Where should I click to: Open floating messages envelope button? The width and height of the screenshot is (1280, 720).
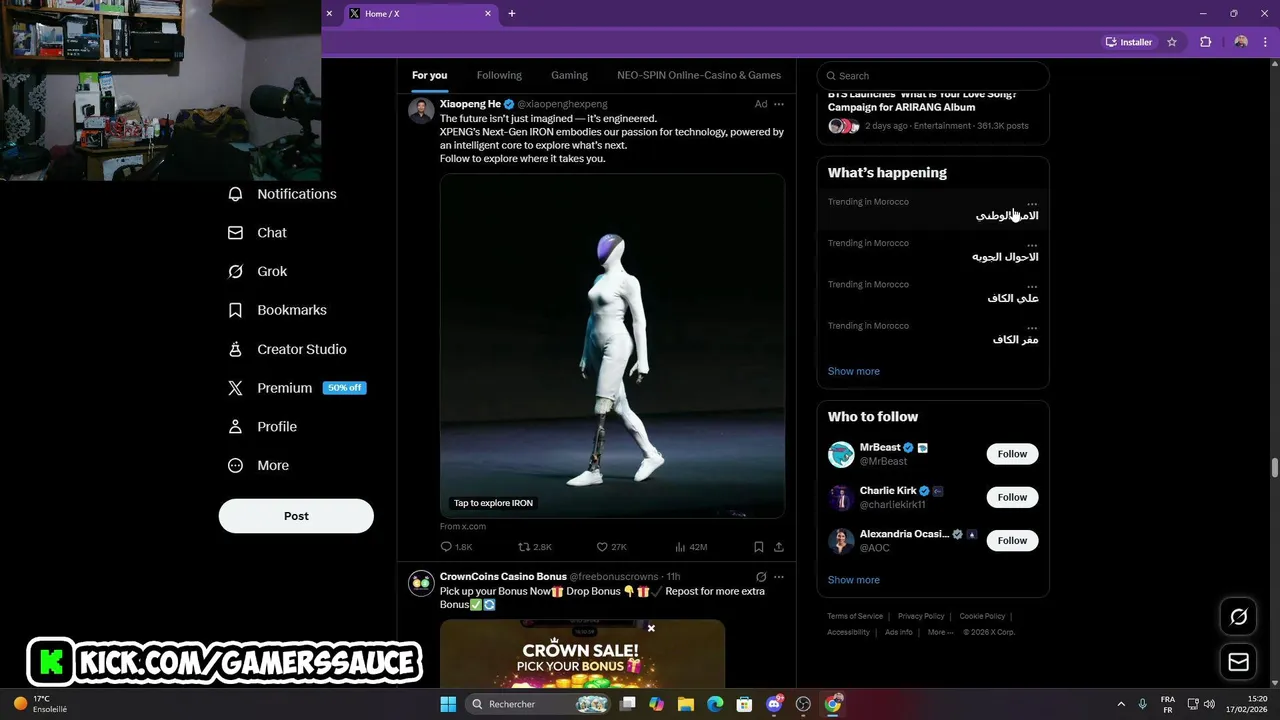[1238, 662]
